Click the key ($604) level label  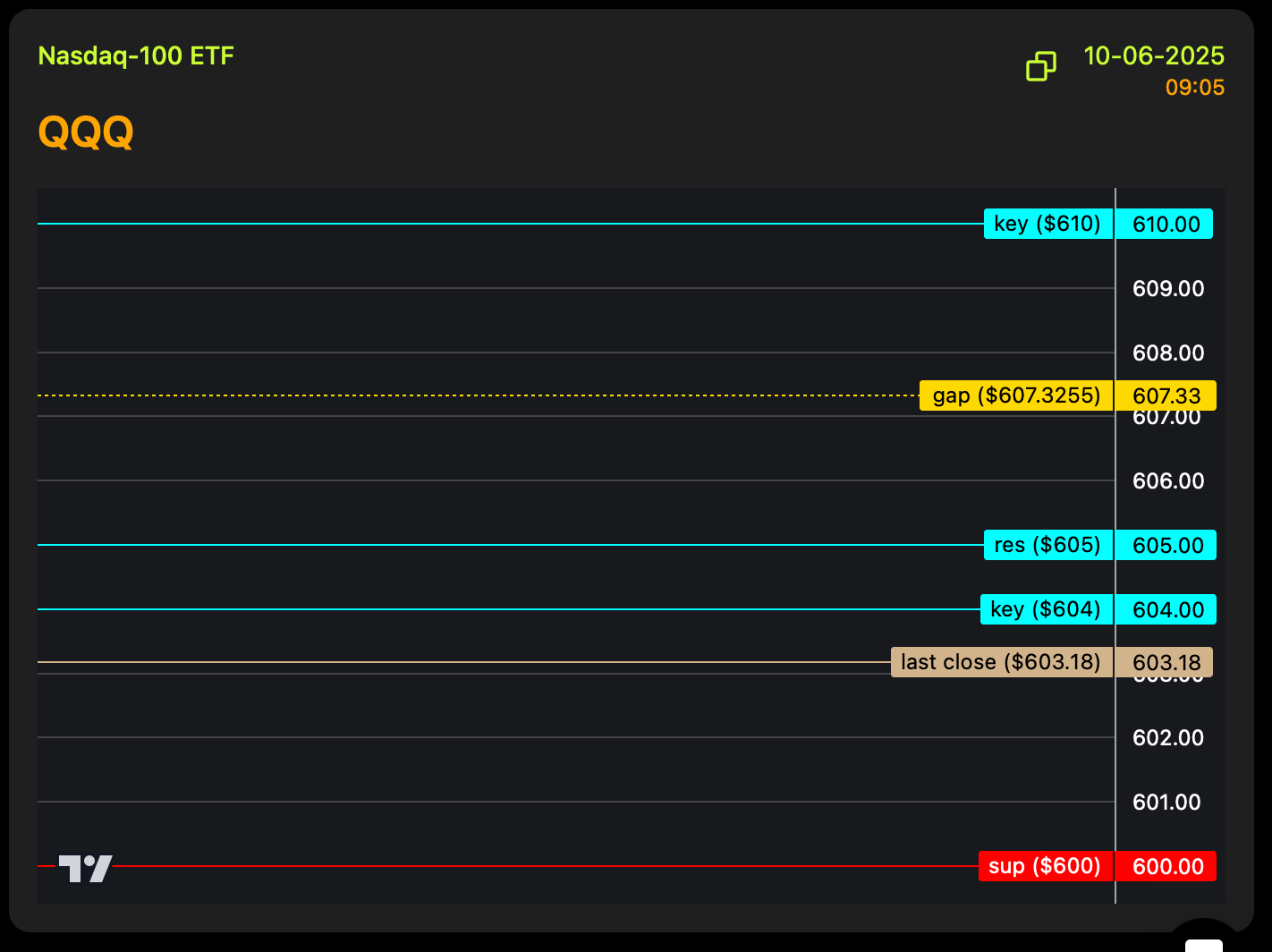[x=1046, y=609]
